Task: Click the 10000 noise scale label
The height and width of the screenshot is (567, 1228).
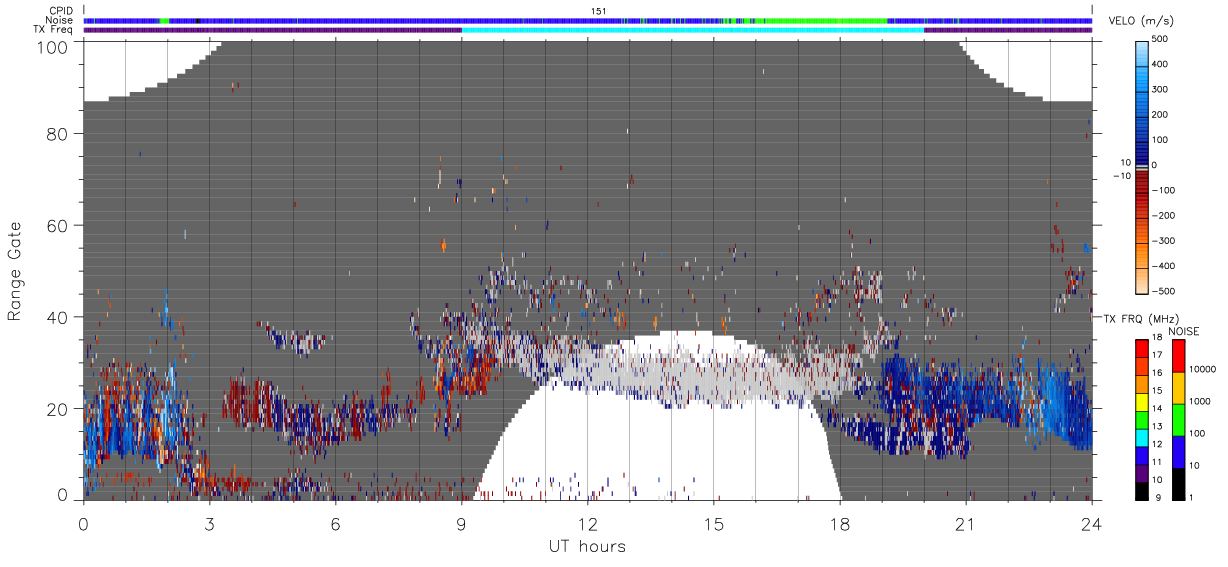Action: [x=1202, y=370]
